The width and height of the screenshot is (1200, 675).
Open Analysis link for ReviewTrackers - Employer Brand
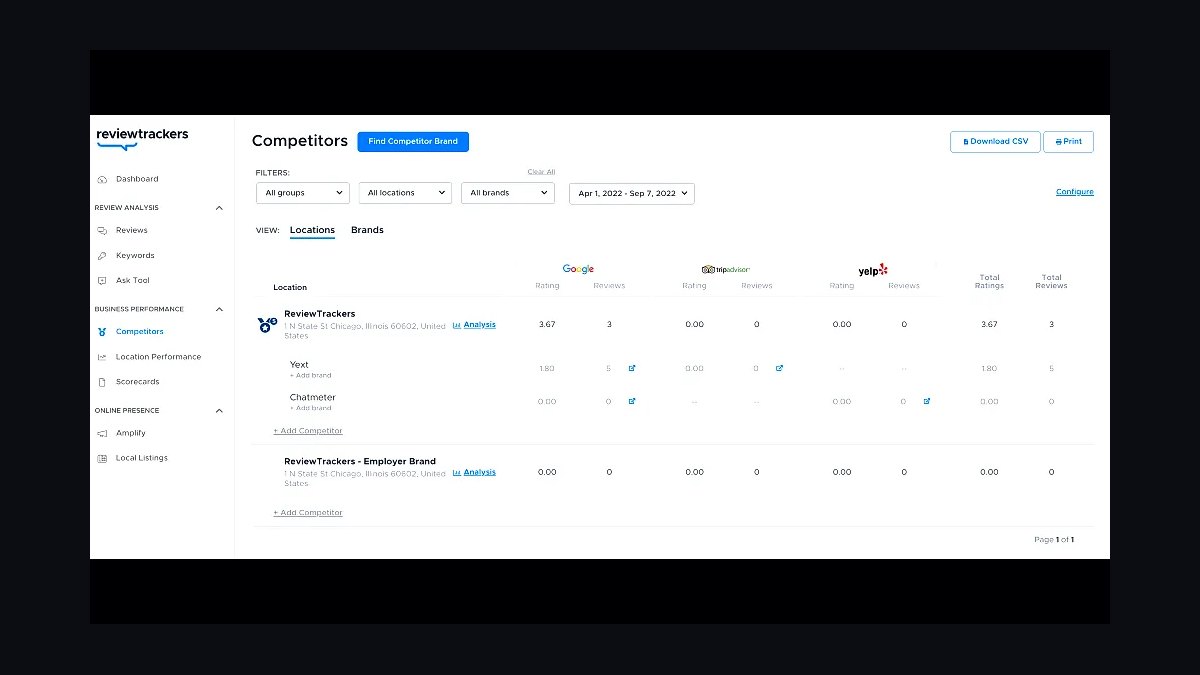[x=474, y=473]
